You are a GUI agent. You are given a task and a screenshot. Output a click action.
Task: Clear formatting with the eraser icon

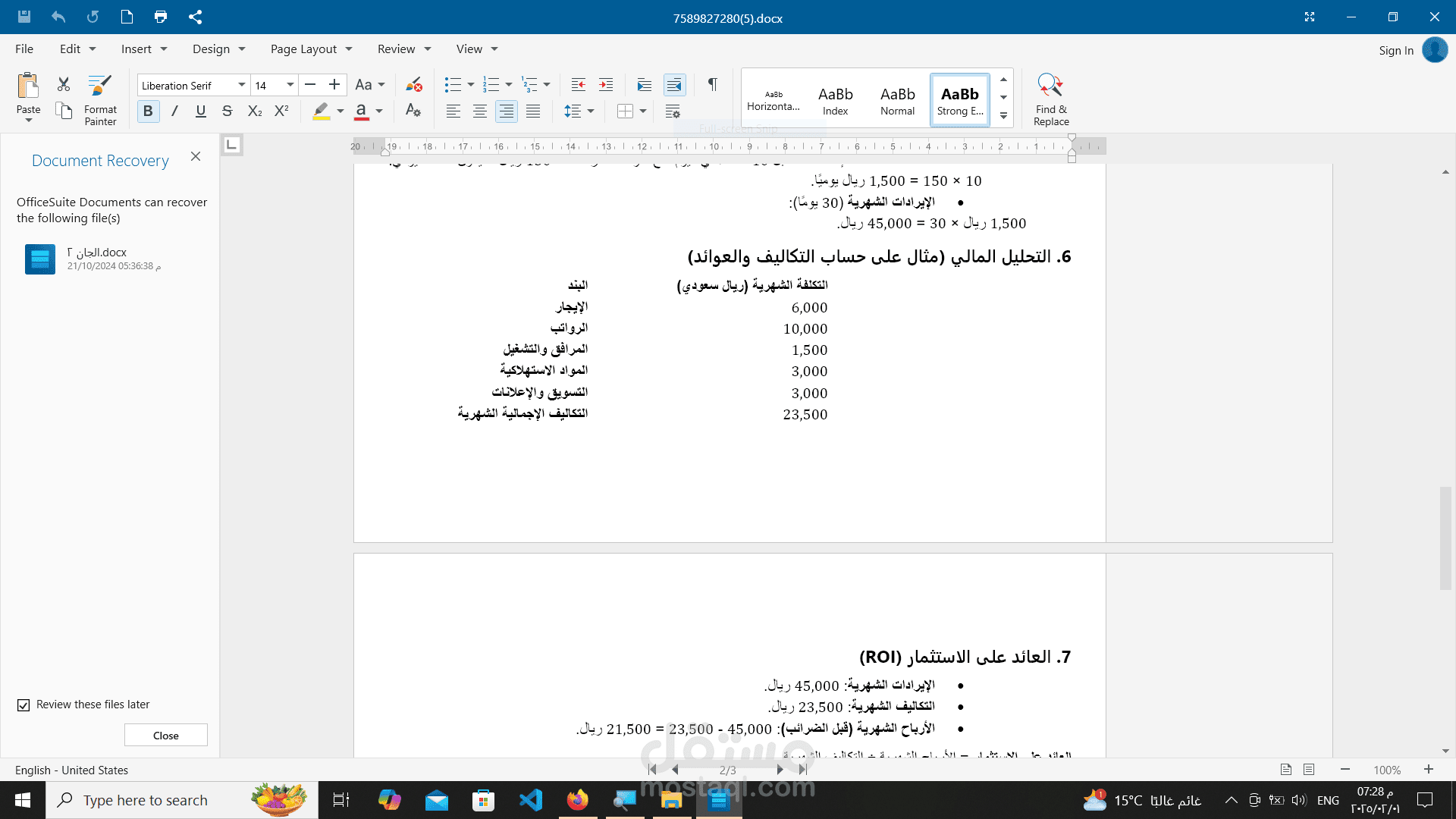tap(413, 84)
